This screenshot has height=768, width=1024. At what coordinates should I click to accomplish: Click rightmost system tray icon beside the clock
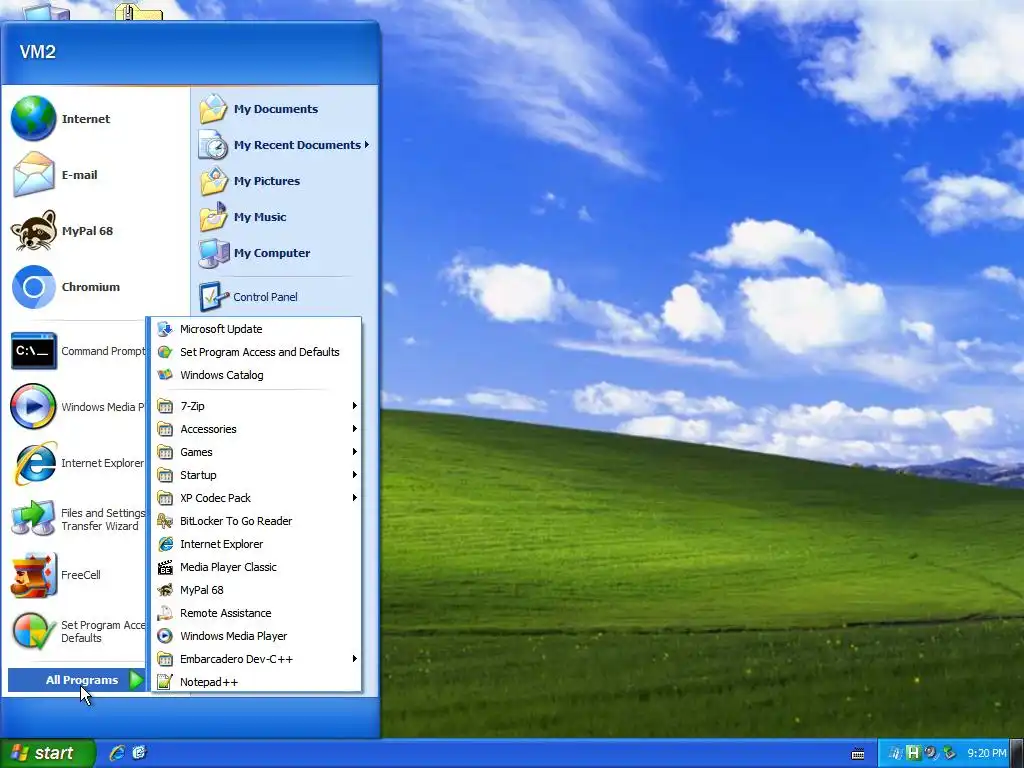pos(948,753)
